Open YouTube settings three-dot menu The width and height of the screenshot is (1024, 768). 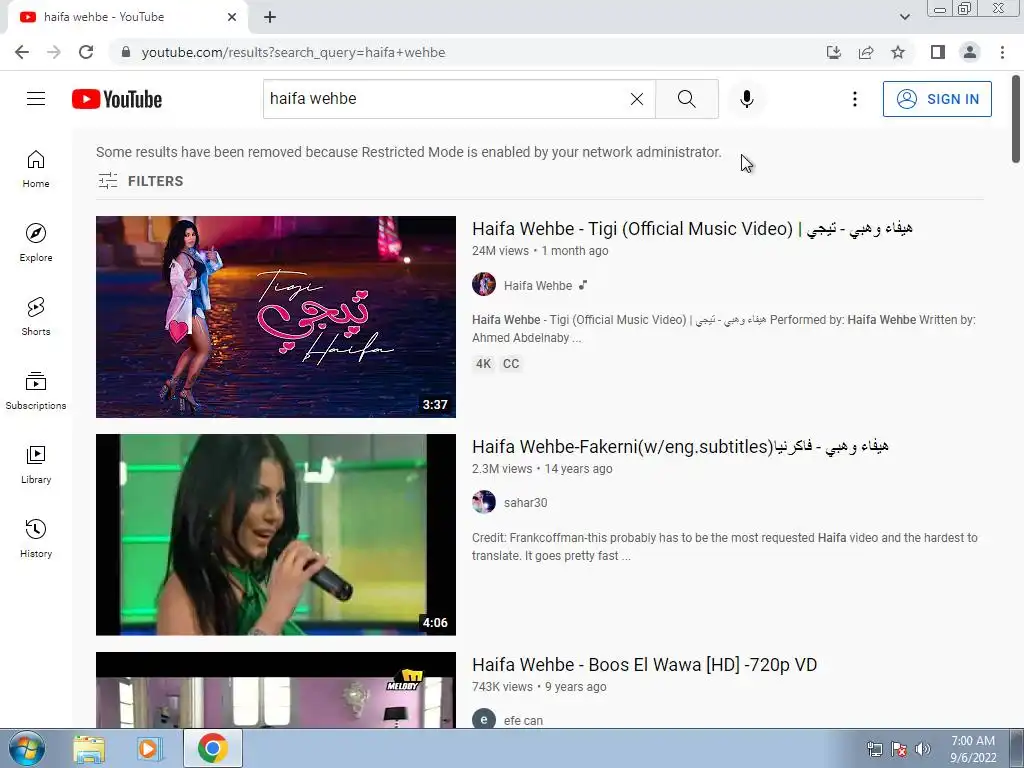[x=854, y=99]
